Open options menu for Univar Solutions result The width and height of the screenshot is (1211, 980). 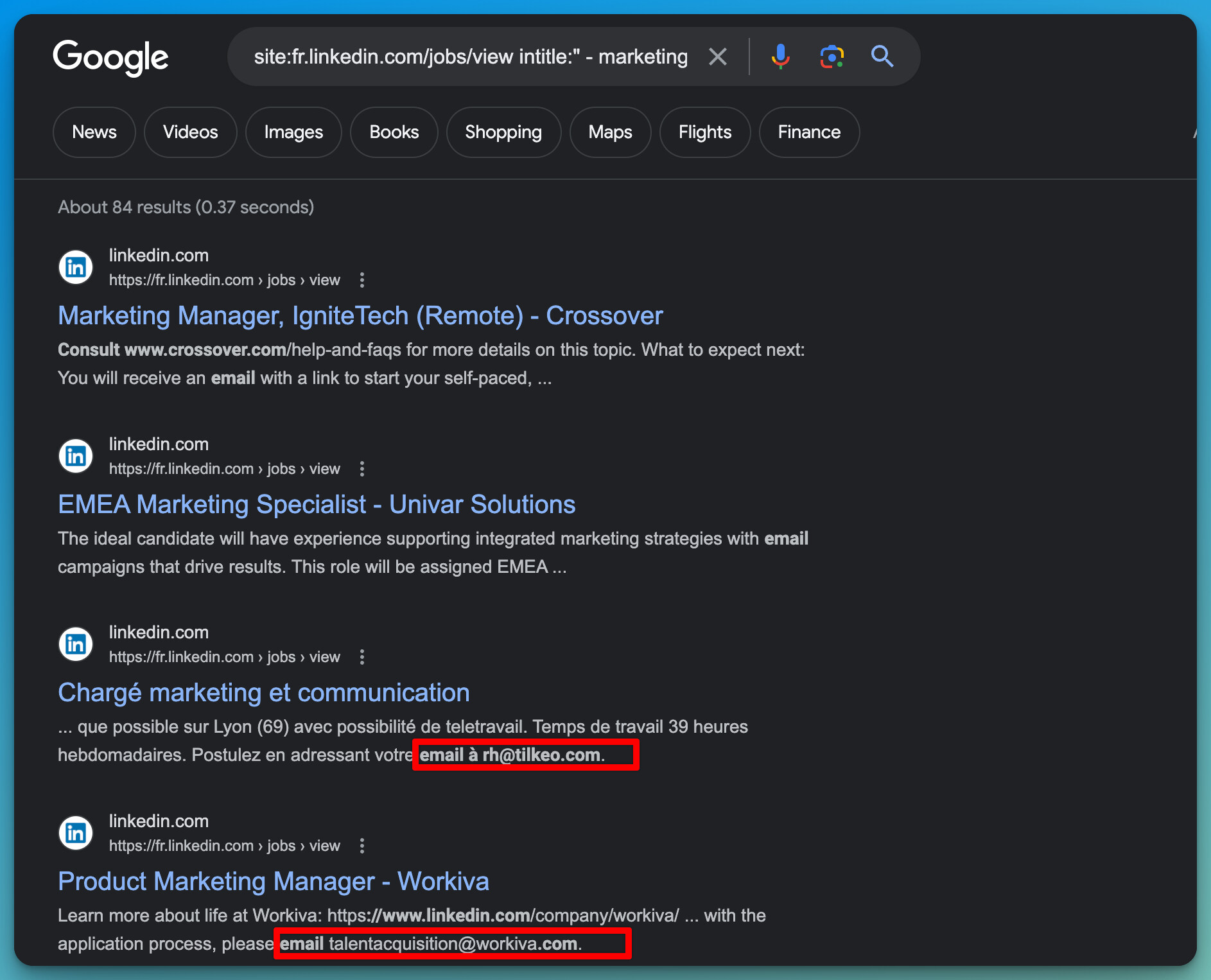click(x=362, y=469)
